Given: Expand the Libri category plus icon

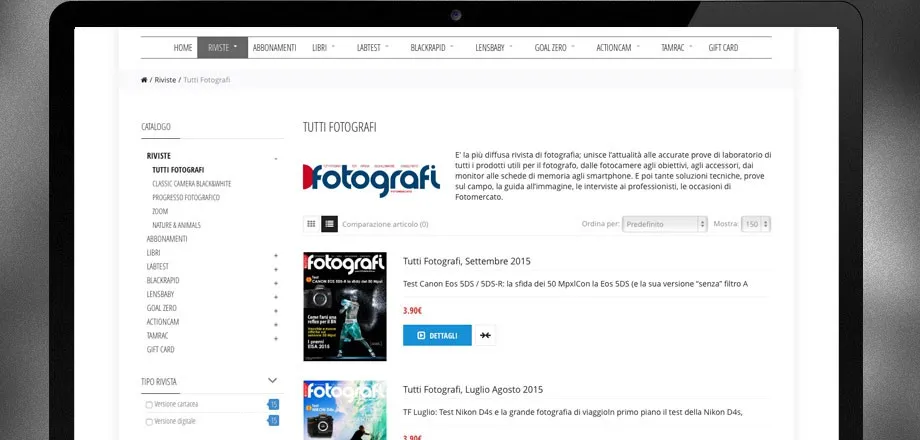Looking at the screenshot, I should [276, 254].
